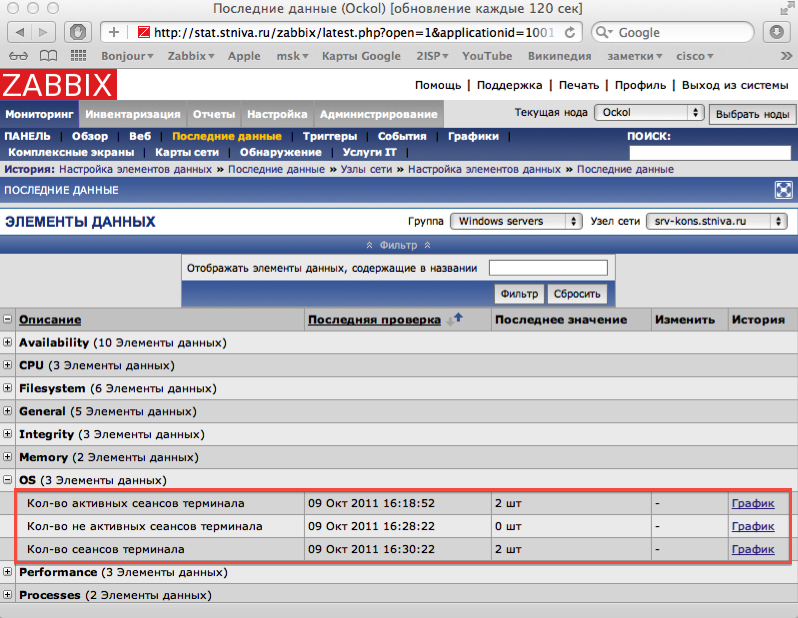Open the Группа Windows servers dropdown

click(516, 221)
